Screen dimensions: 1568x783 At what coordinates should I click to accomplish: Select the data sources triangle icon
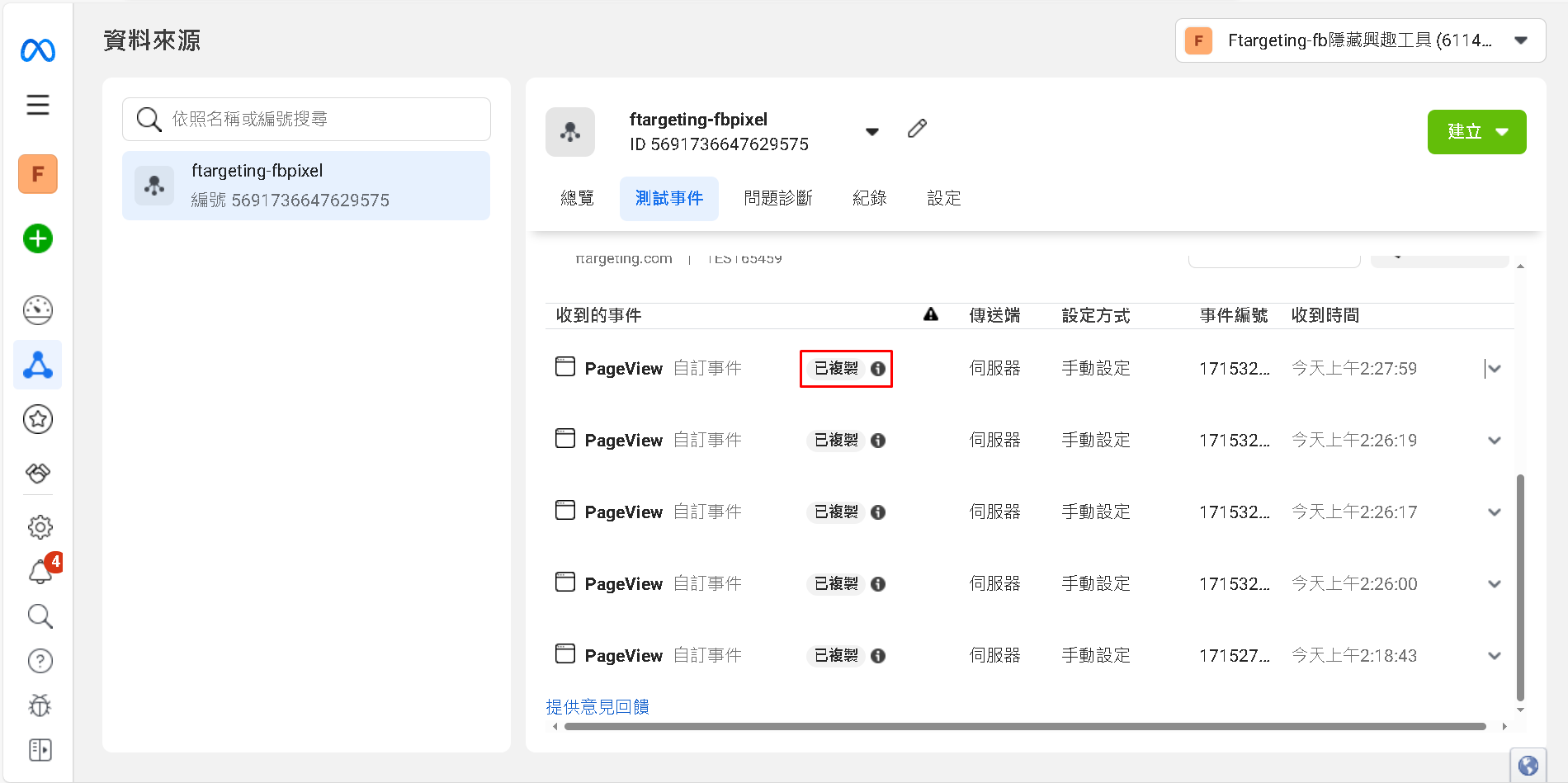pyautogui.click(x=38, y=365)
